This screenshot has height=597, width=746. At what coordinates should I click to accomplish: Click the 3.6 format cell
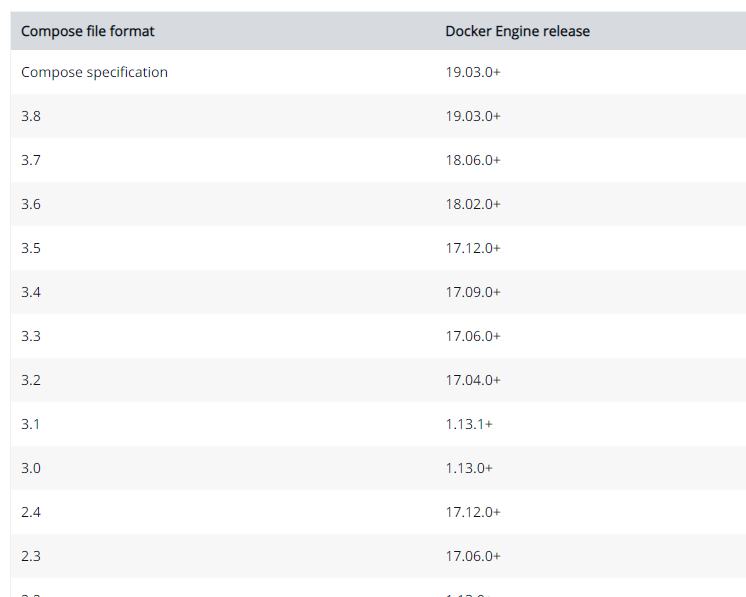[31, 204]
